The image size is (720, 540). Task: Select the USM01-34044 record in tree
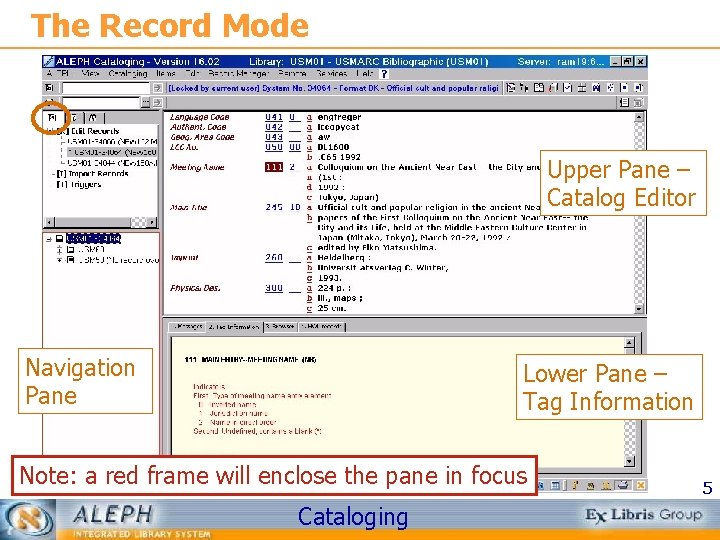coord(112,163)
